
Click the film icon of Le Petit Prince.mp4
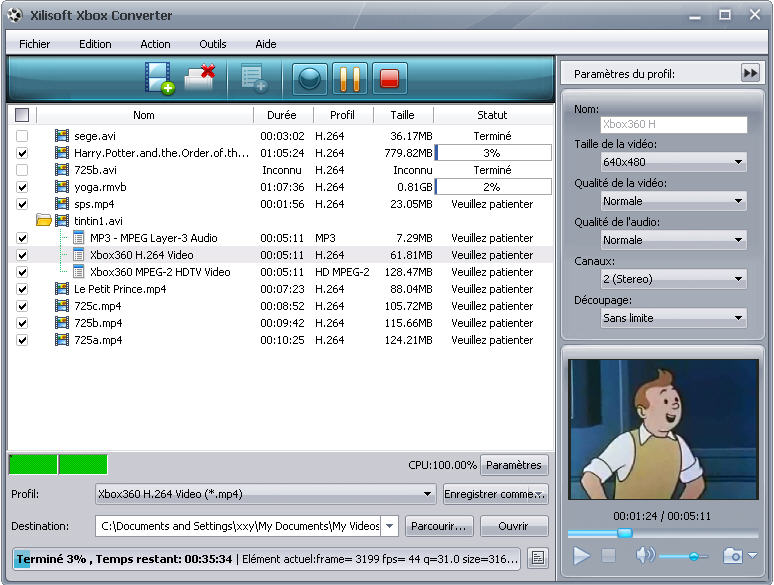62,289
